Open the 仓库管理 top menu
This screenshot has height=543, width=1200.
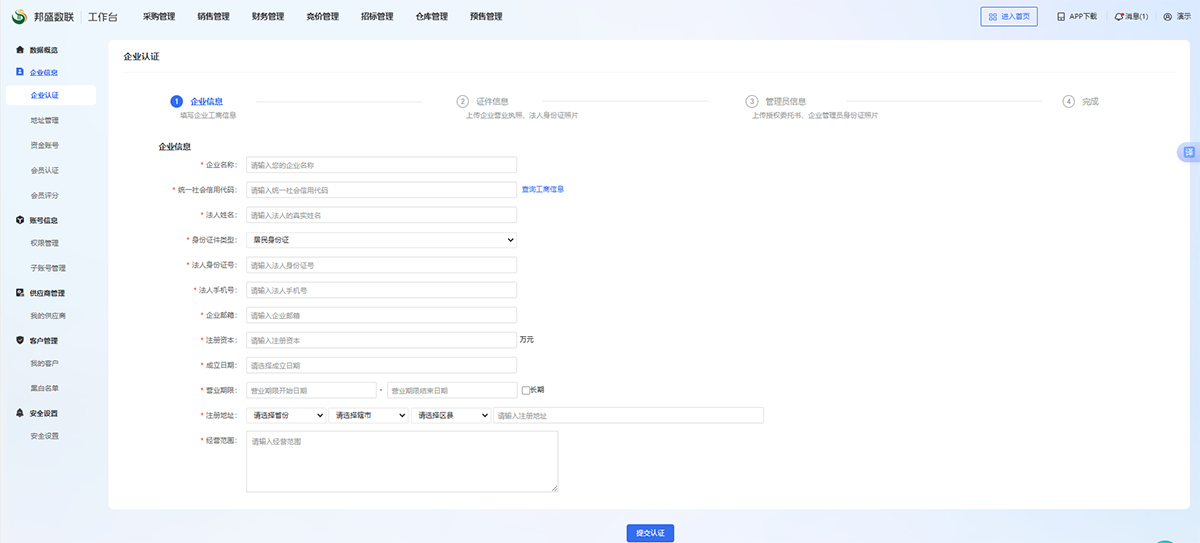click(x=431, y=17)
